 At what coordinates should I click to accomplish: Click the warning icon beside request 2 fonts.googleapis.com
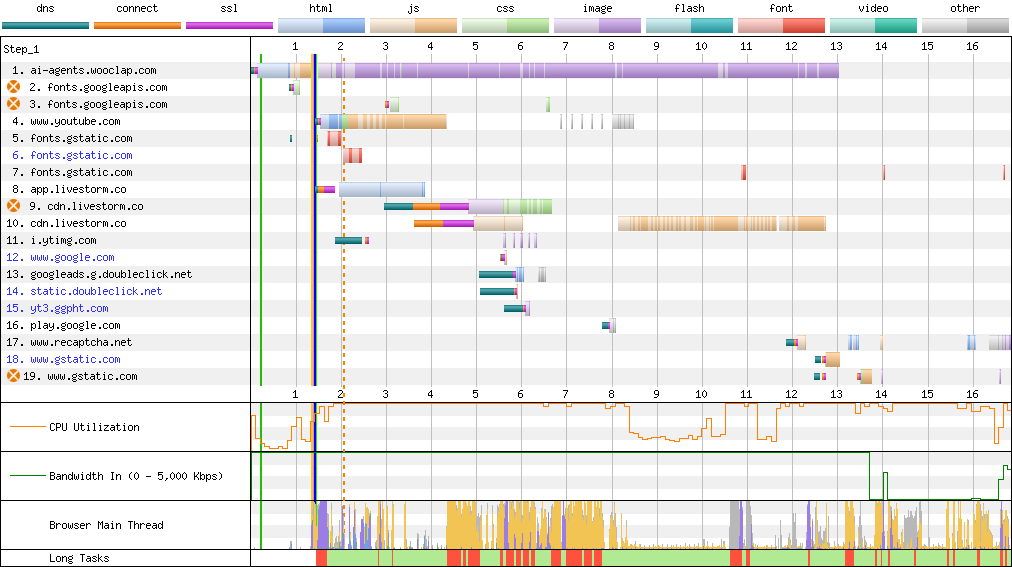click(14, 87)
